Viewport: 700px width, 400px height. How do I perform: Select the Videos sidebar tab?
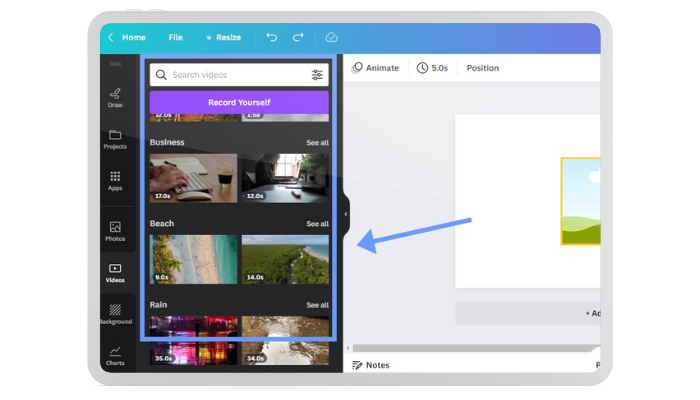[x=115, y=273]
